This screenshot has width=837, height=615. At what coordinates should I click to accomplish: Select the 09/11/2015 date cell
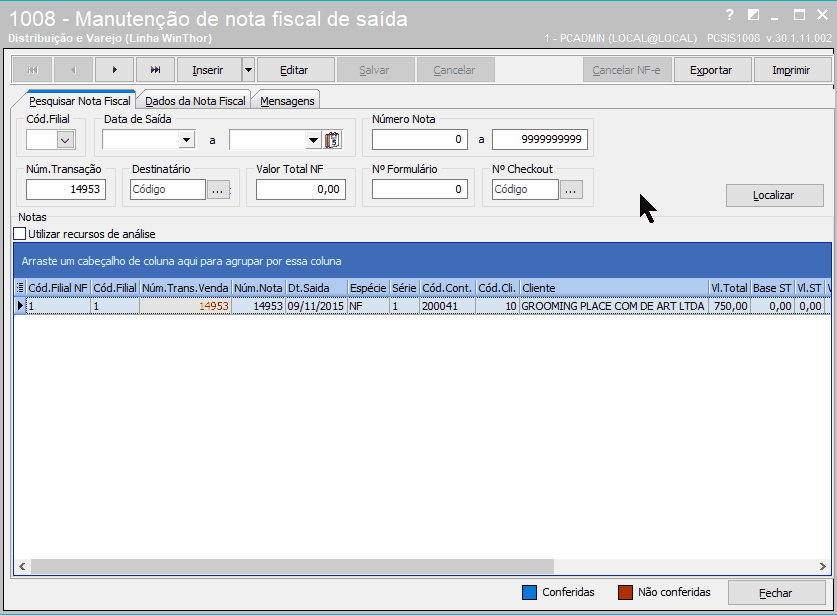coord(317,306)
